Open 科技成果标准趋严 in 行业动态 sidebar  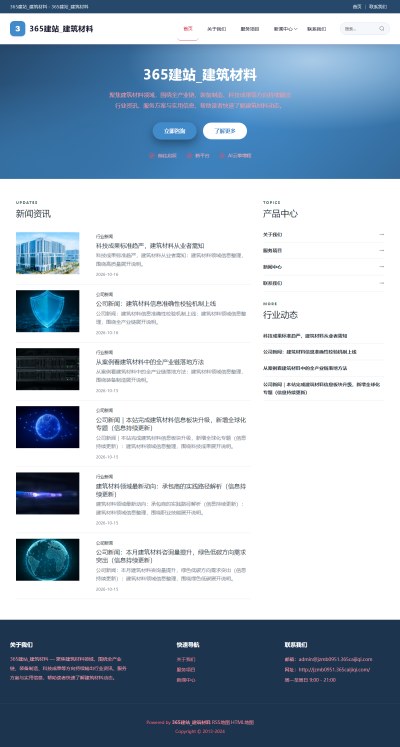click(x=305, y=336)
